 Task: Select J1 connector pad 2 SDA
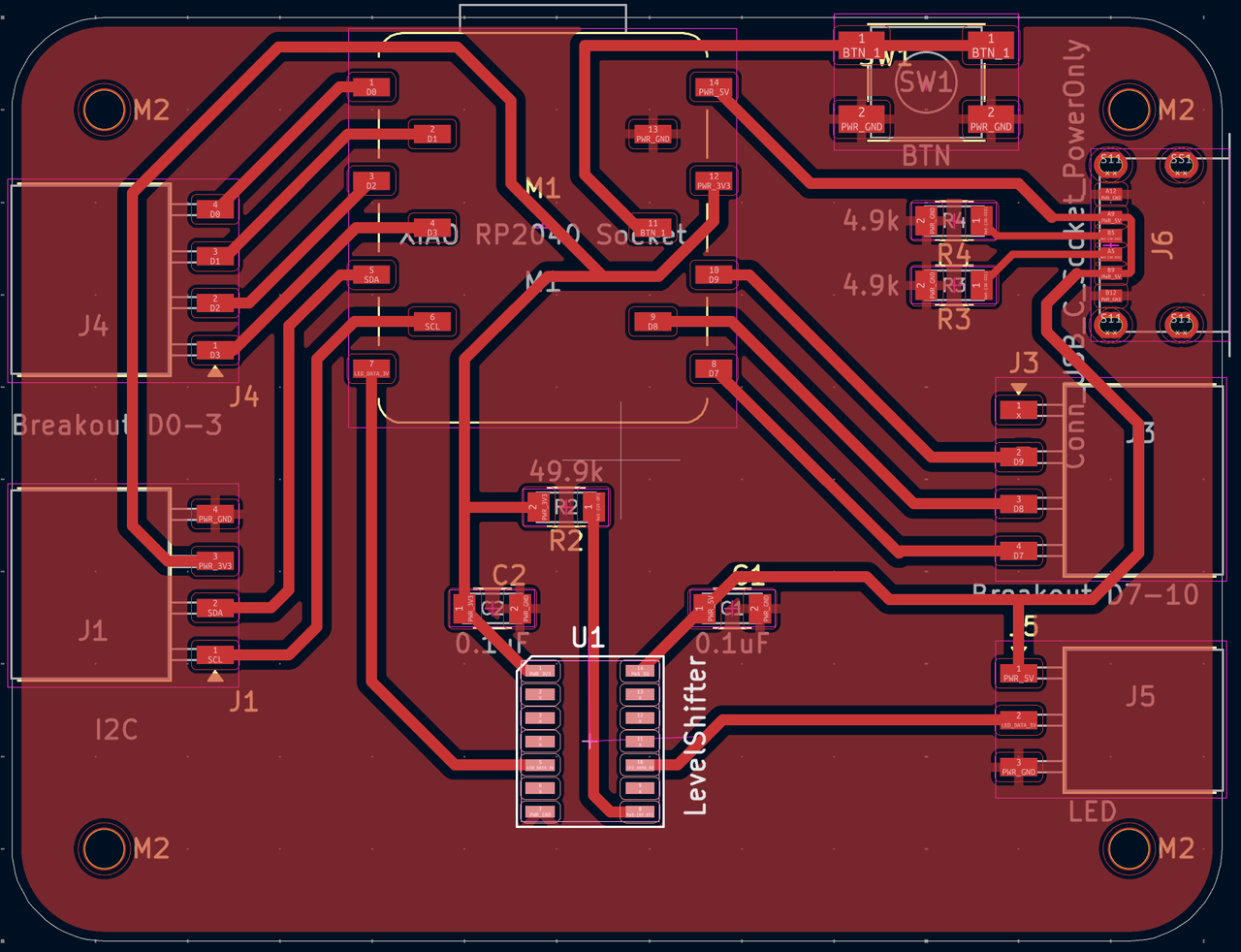coord(215,608)
